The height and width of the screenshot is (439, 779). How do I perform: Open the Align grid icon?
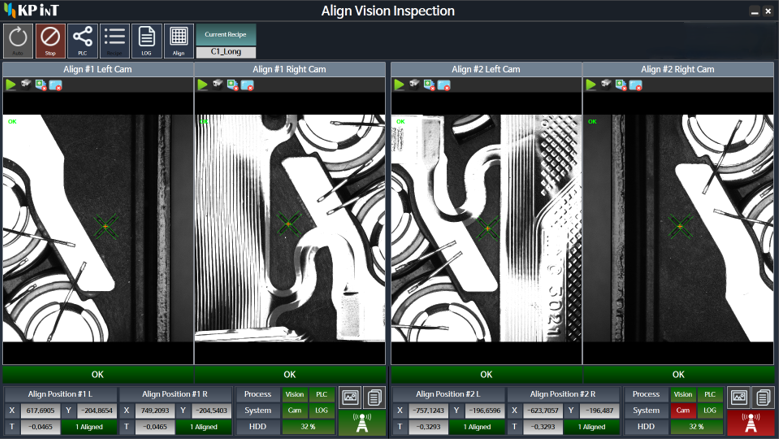(x=179, y=41)
